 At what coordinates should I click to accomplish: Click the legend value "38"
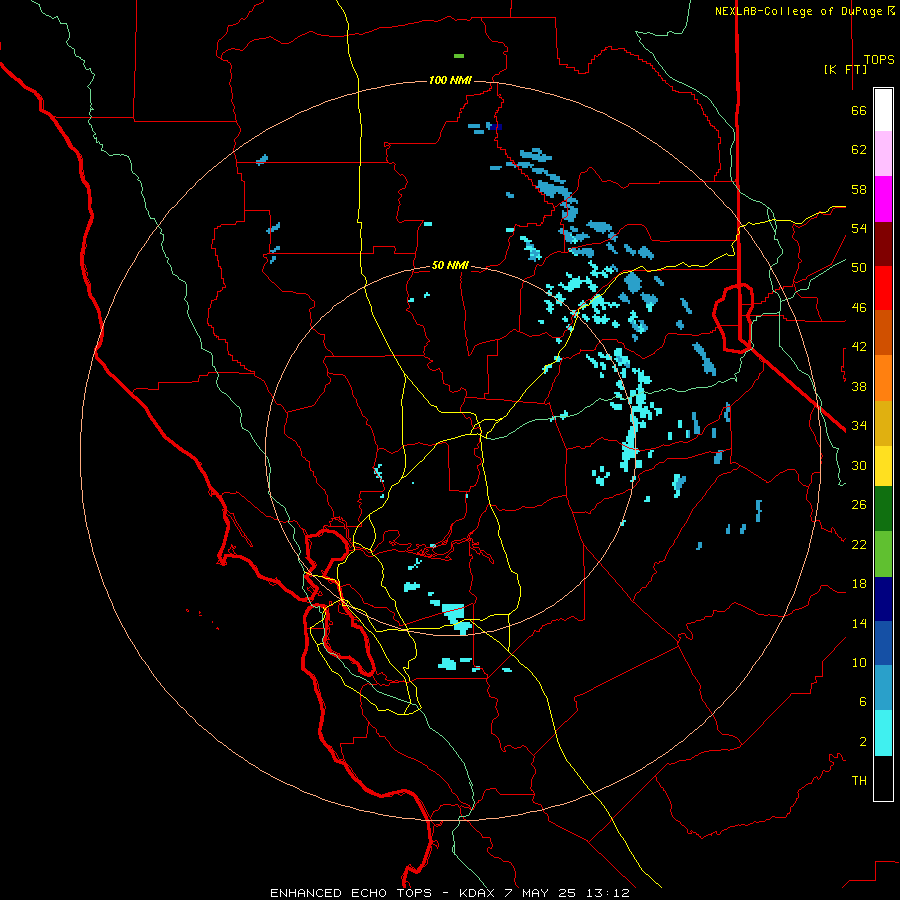tap(859, 386)
